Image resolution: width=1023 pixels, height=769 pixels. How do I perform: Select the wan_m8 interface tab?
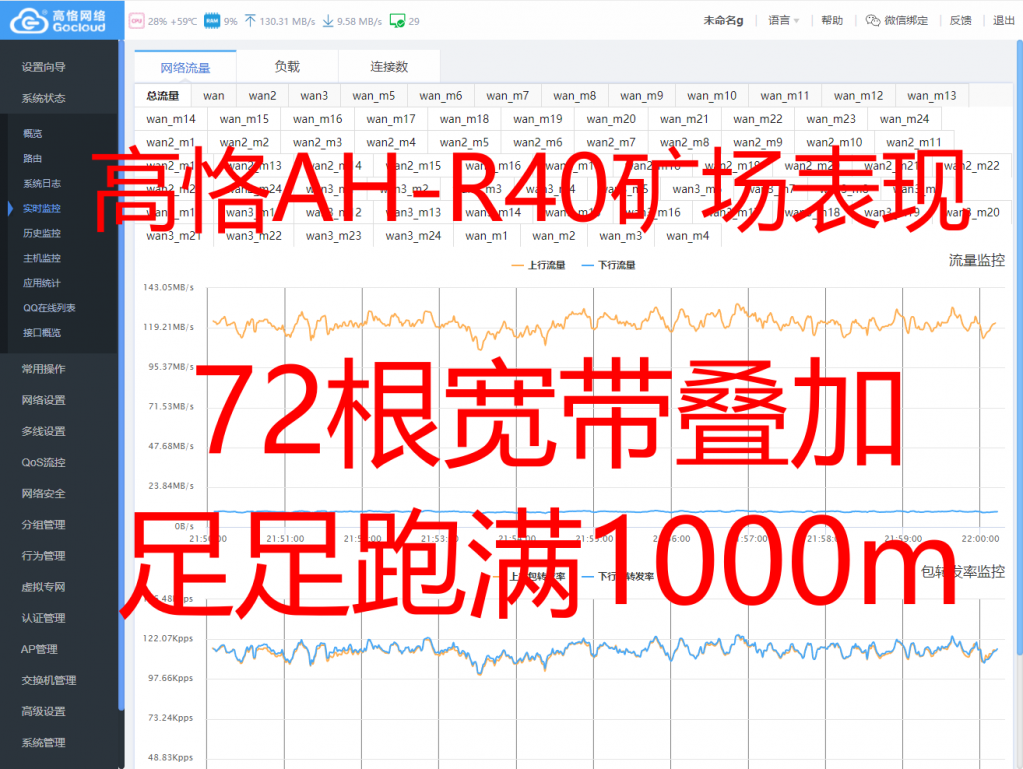click(x=575, y=96)
